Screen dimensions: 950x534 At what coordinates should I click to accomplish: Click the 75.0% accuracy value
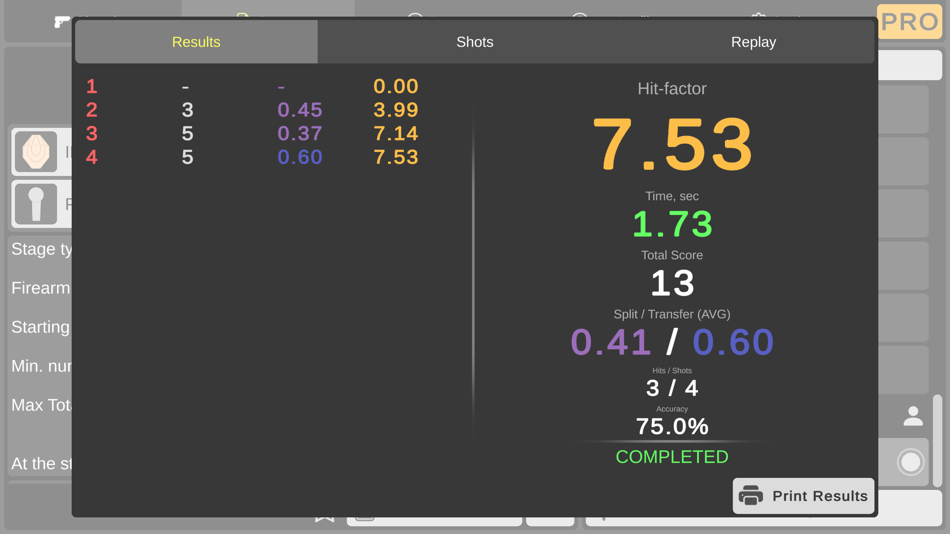(x=672, y=427)
